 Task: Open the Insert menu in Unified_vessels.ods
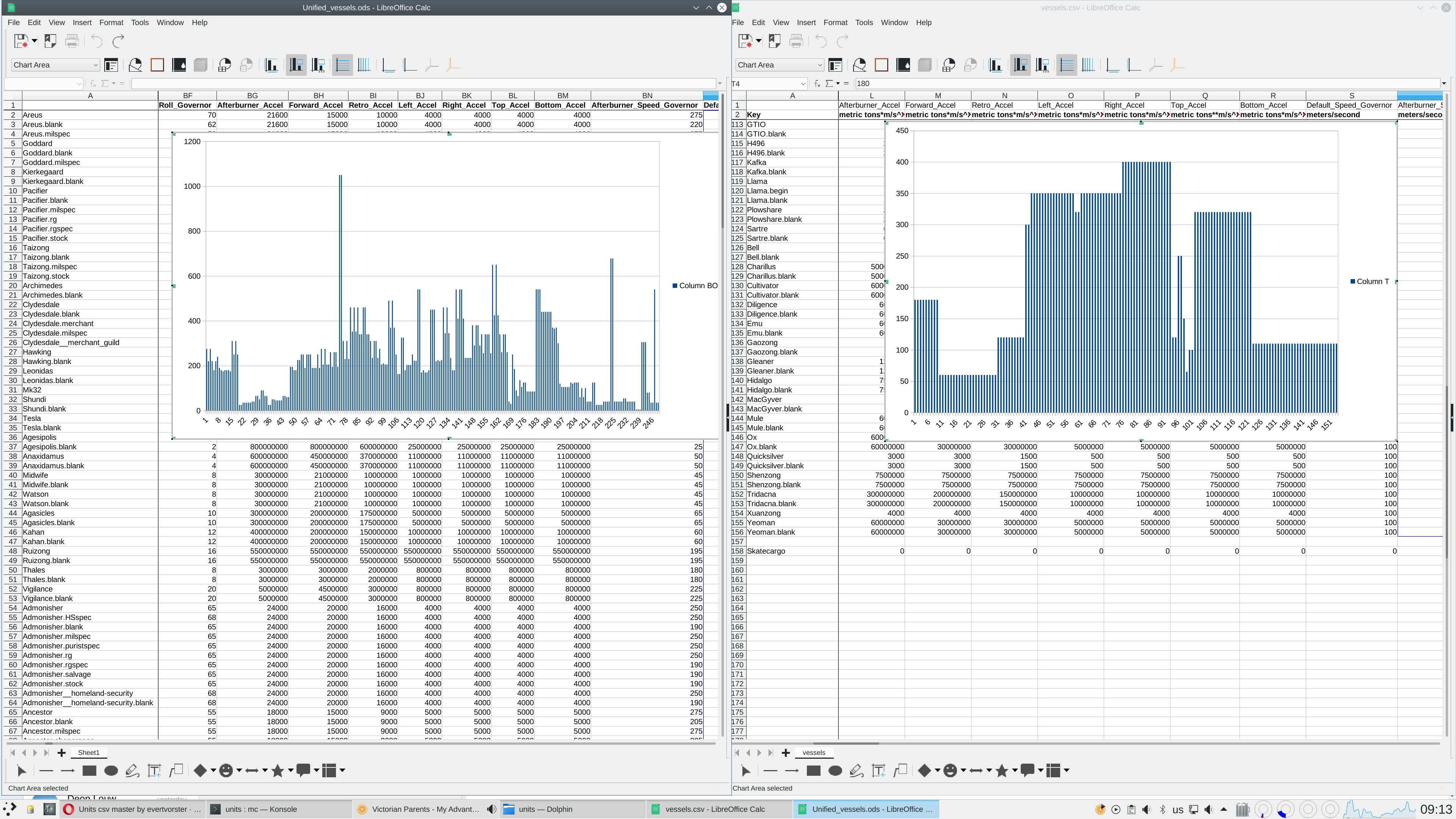[x=83, y=23]
